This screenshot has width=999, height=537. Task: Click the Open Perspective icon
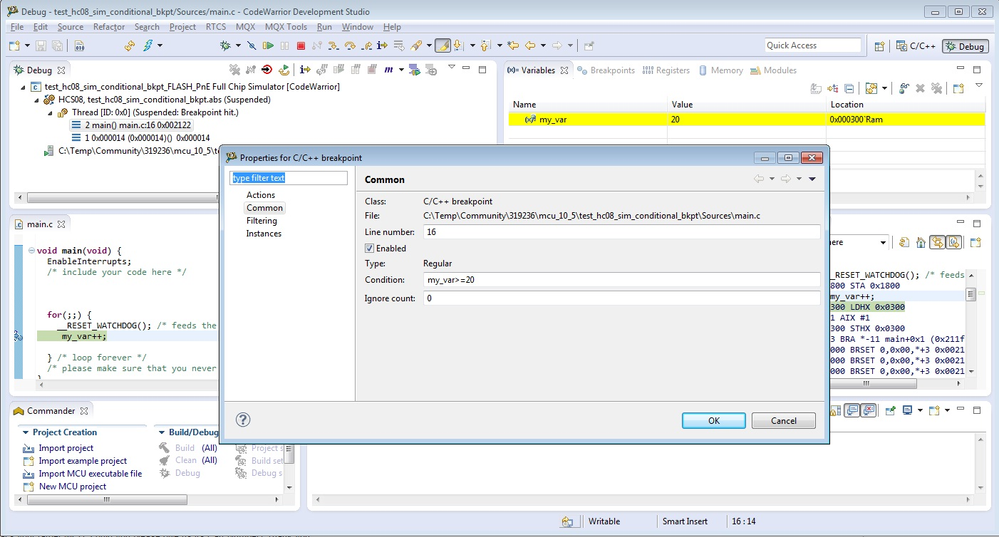[x=879, y=46]
